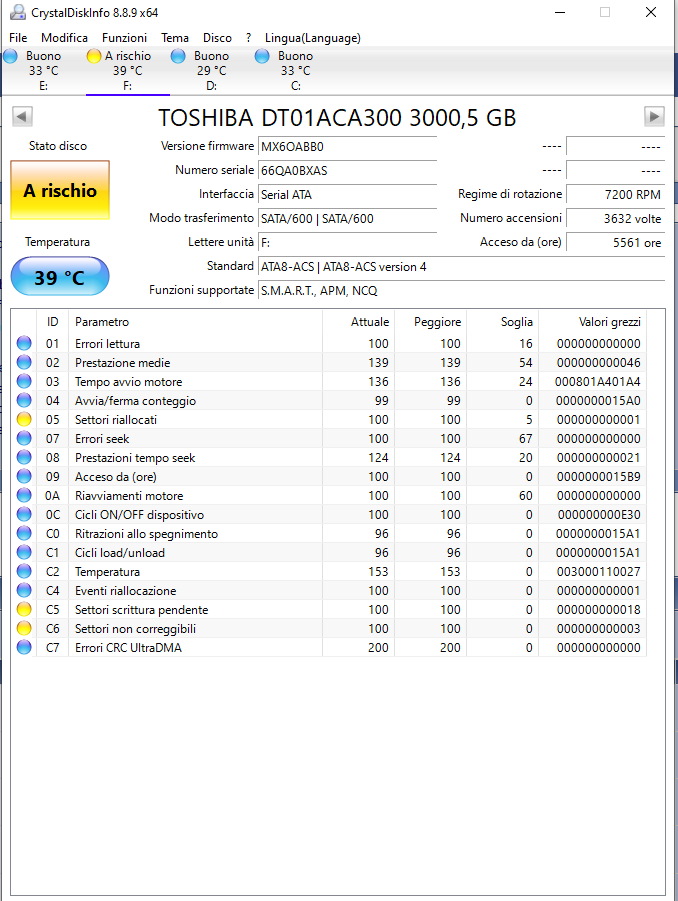This screenshot has height=901, width=678.
Task: Click the 39 °C temperature button
Action: (60, 277)
